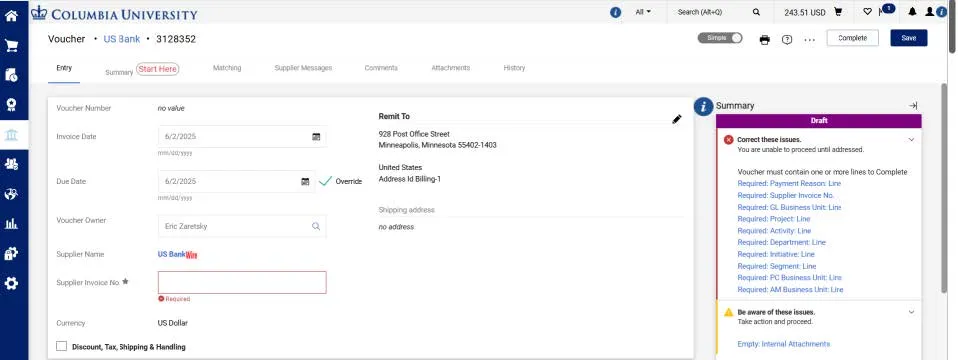Open the puzzle-gear setup sidebar icon
958x360 pixels.
11,254
